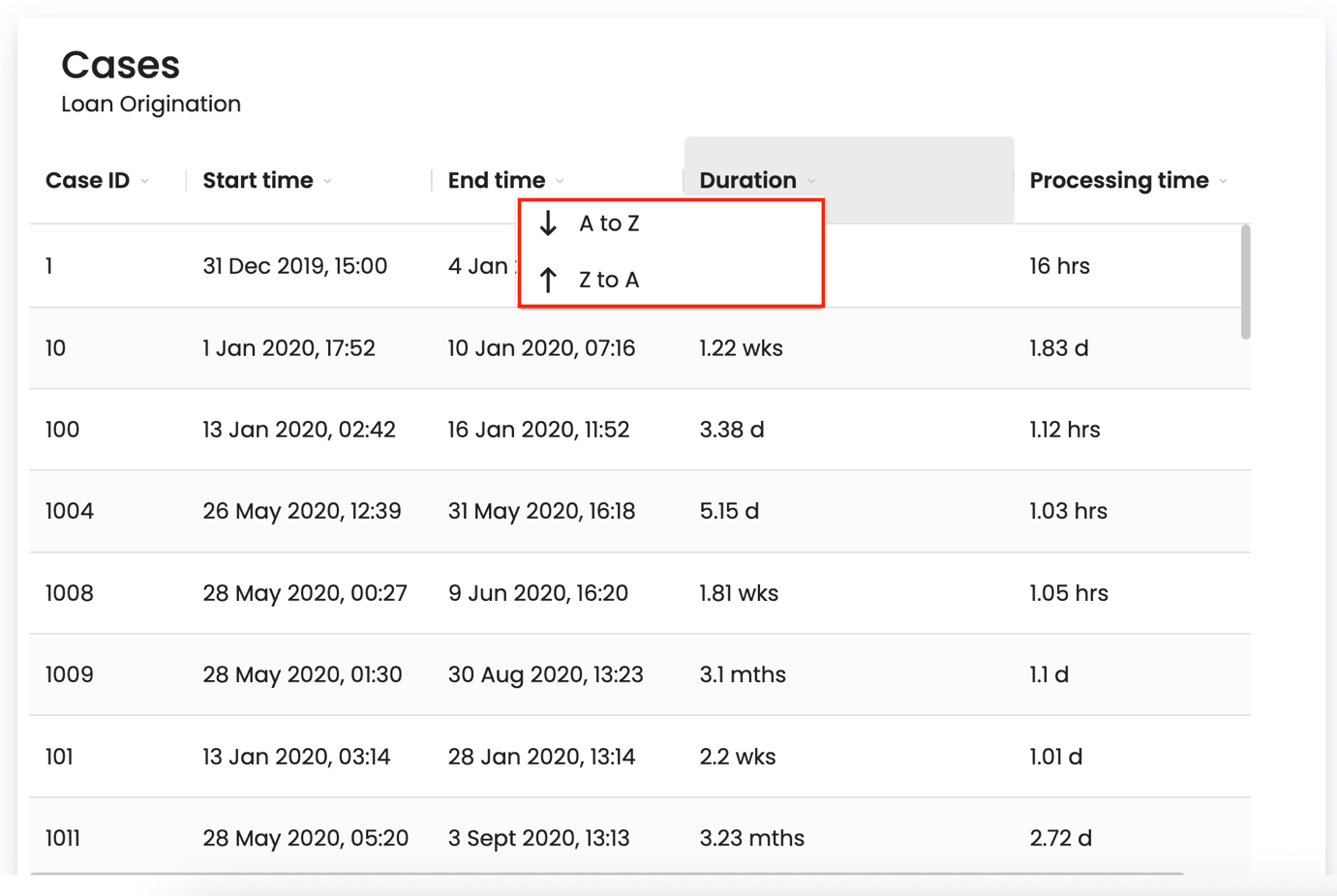Click case ID 1009 cell
The width and height of the screenshot is (1337, 896).
(x=70, y=674)
